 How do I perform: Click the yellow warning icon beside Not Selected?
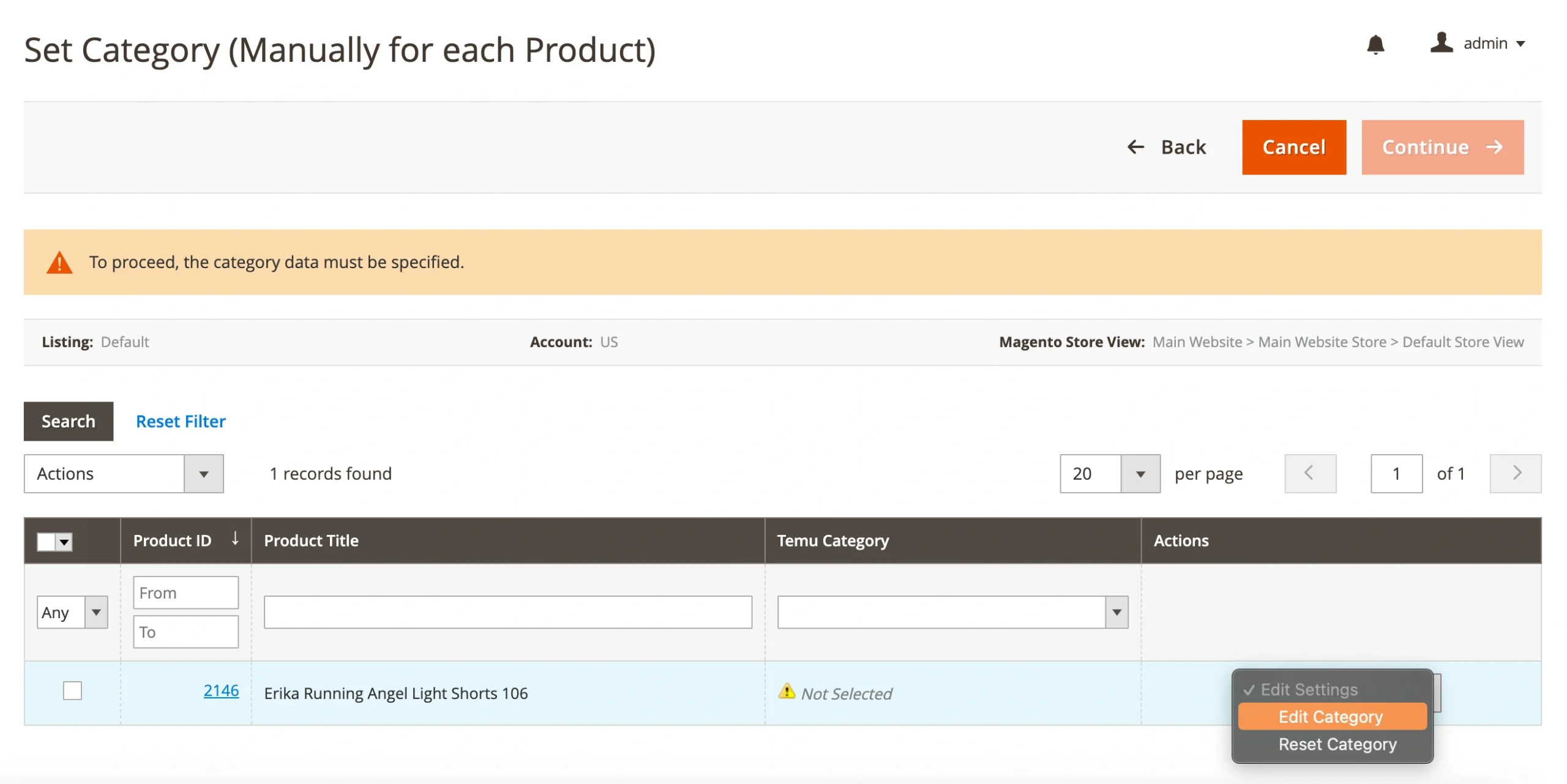pyautogui.click(x=786, y=692)
